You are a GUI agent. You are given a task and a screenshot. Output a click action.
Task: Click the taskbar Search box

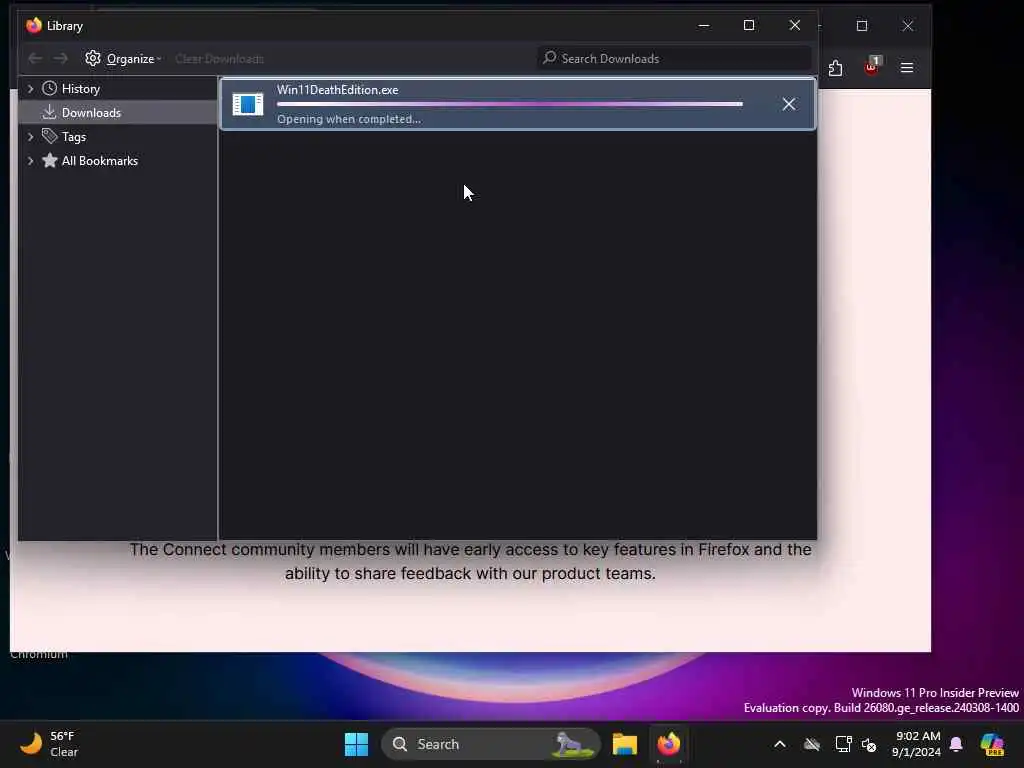pyautogui.click(x=490, y=744)
